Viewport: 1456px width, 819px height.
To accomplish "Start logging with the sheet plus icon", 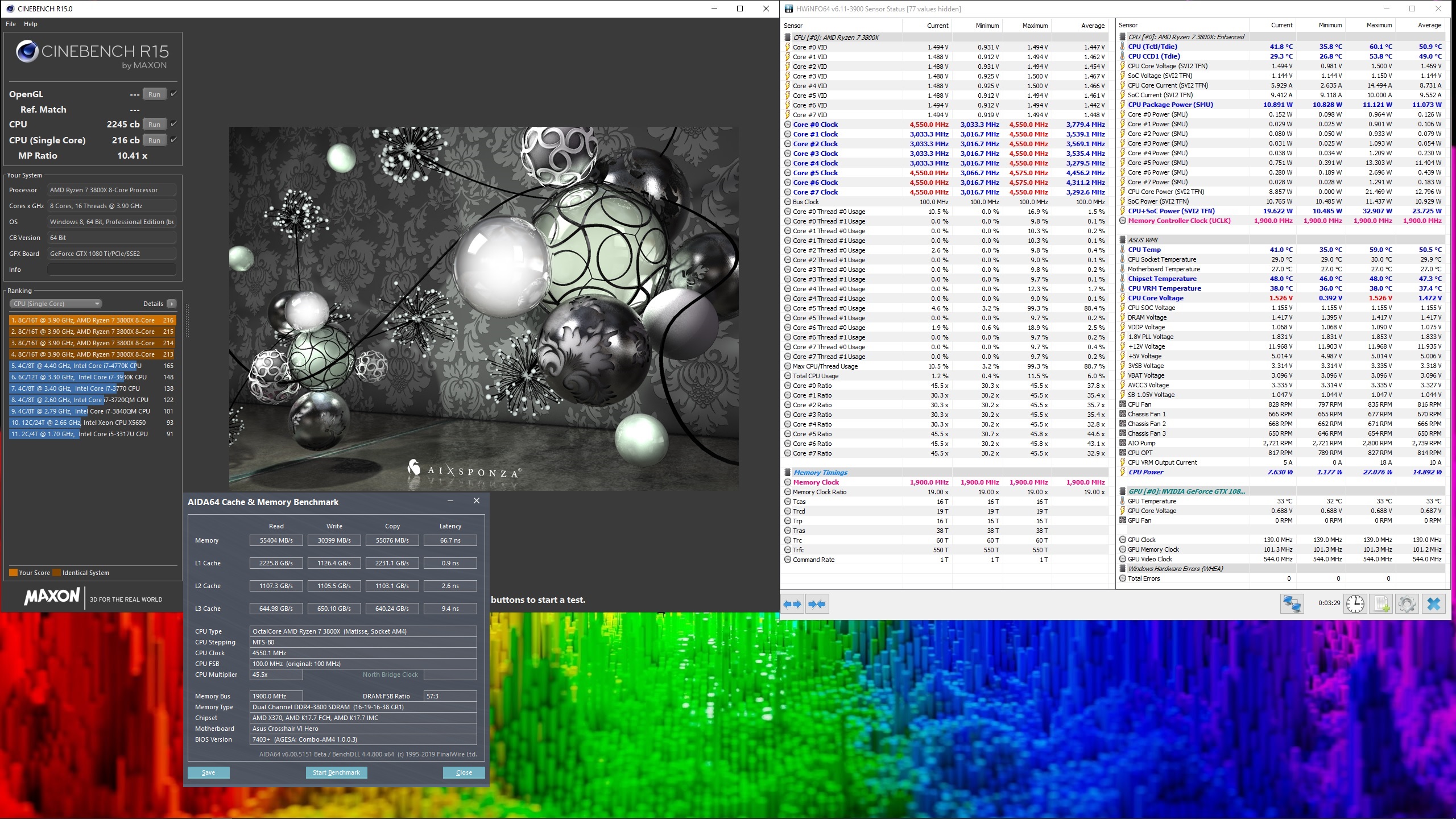I will click(x=1381, y=603).
